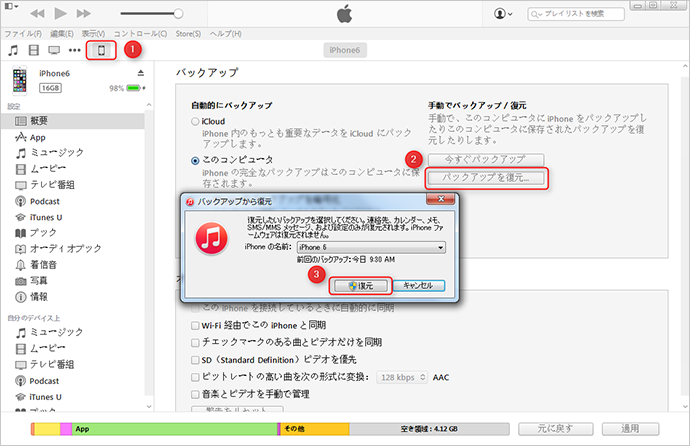690x446 pixels.
Task: Enable Wi-Fi 経由でこの iPhone と同期 checkbox
Action: [195, 325]
